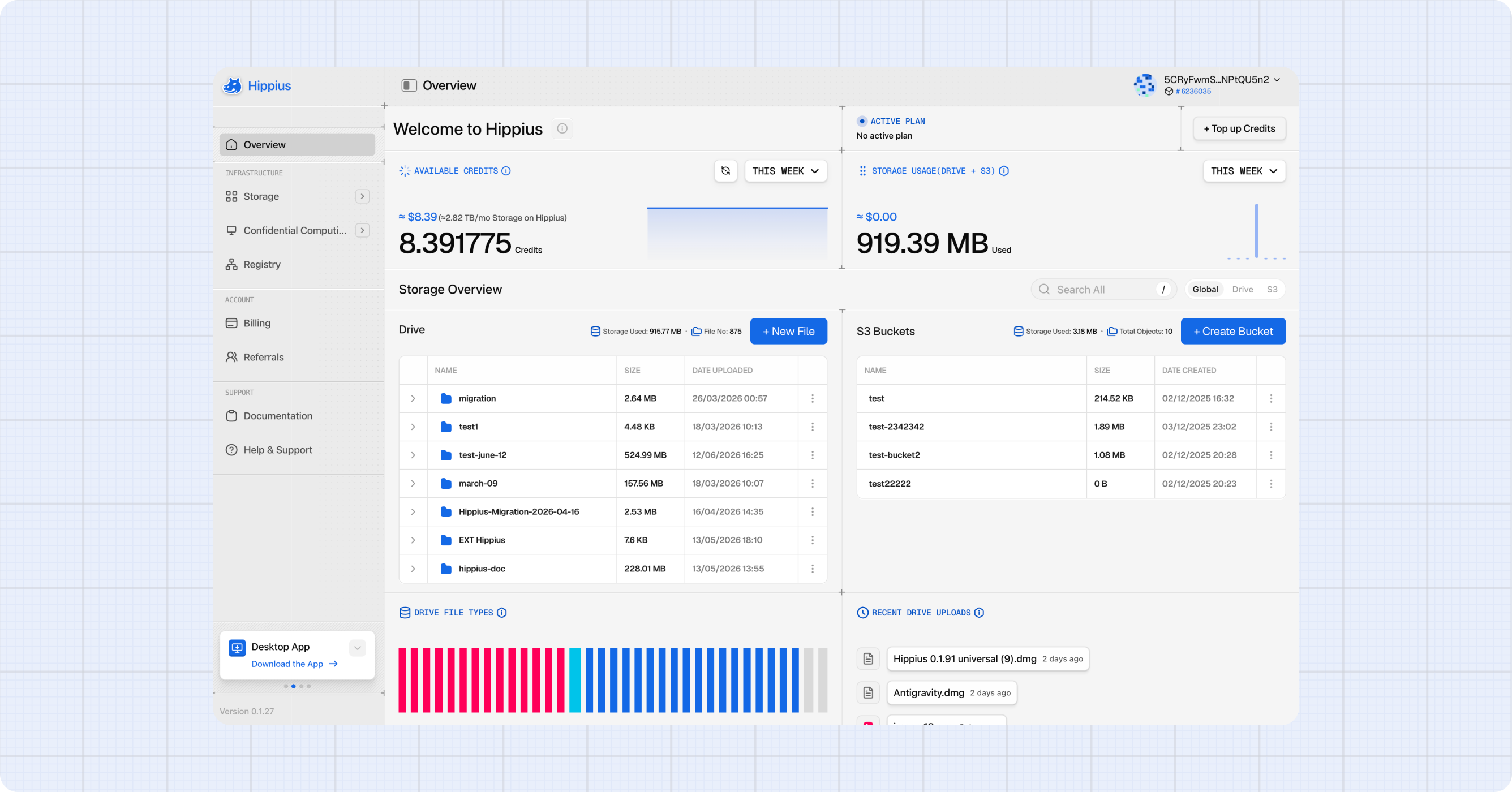Click the Version 0.1.27 label
Image resolution: width=1512 pixels, height=792 pixels.
click(247, 711)
